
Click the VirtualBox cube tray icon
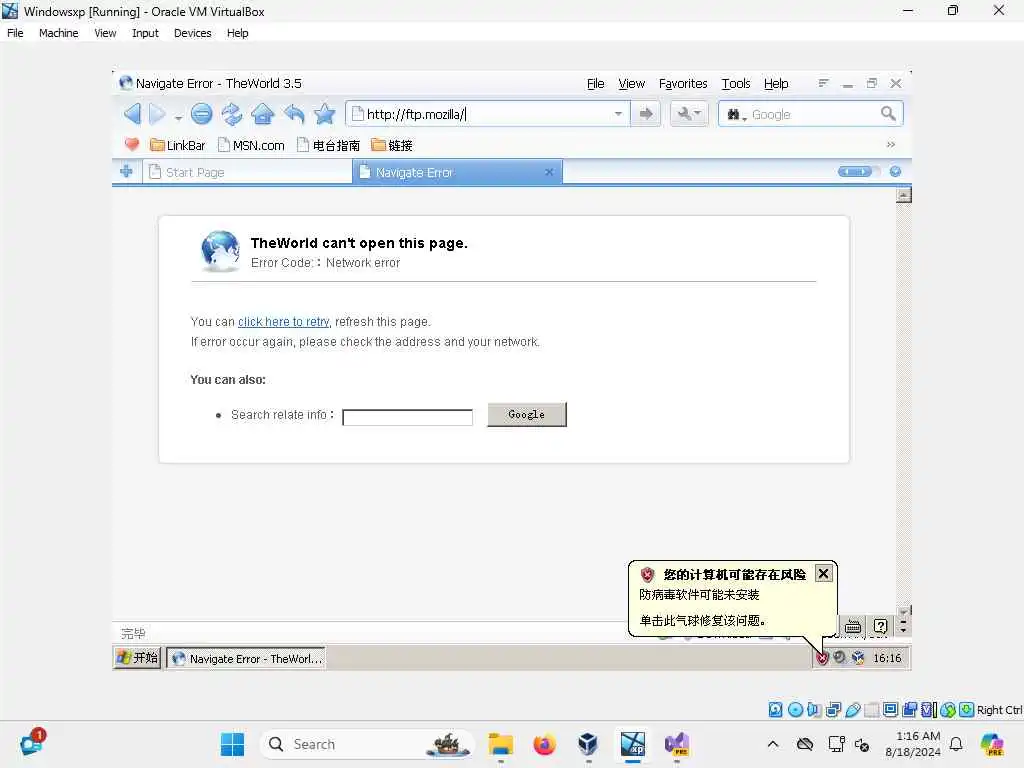pyautogui.click(x=858, y=658)
